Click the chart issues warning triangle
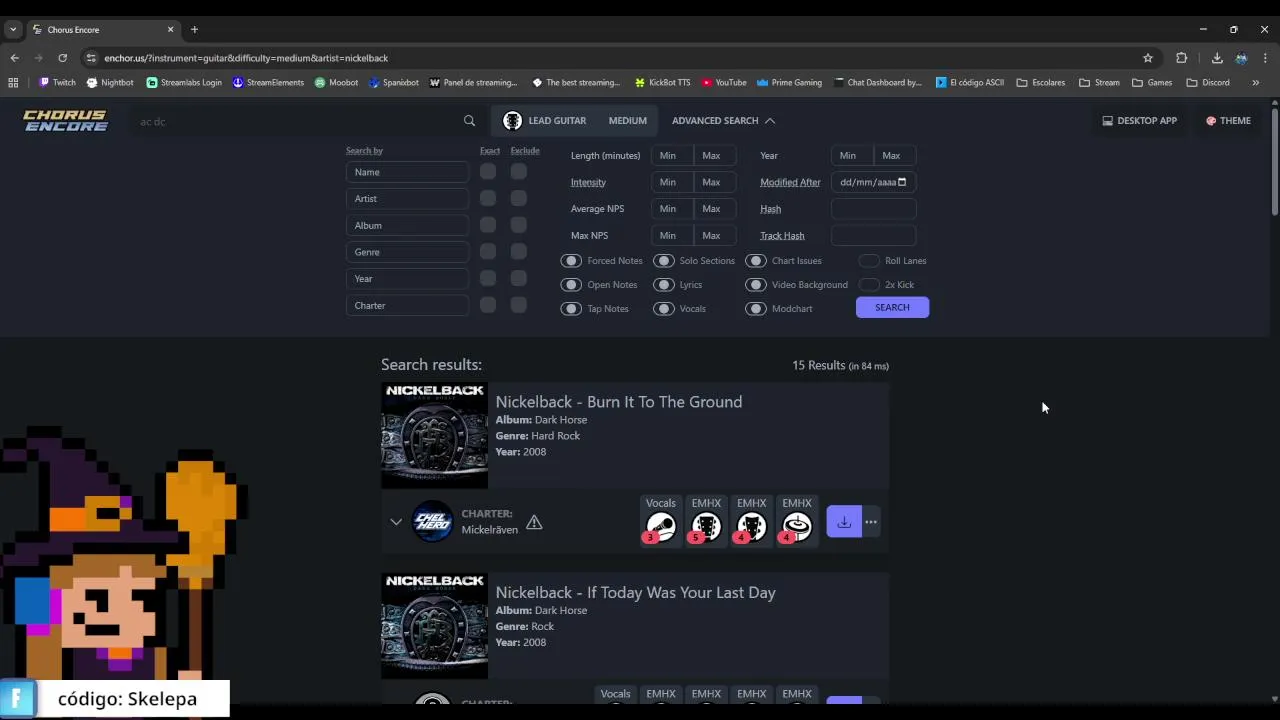The image size is (1280, 720). (x=534, y=522)
